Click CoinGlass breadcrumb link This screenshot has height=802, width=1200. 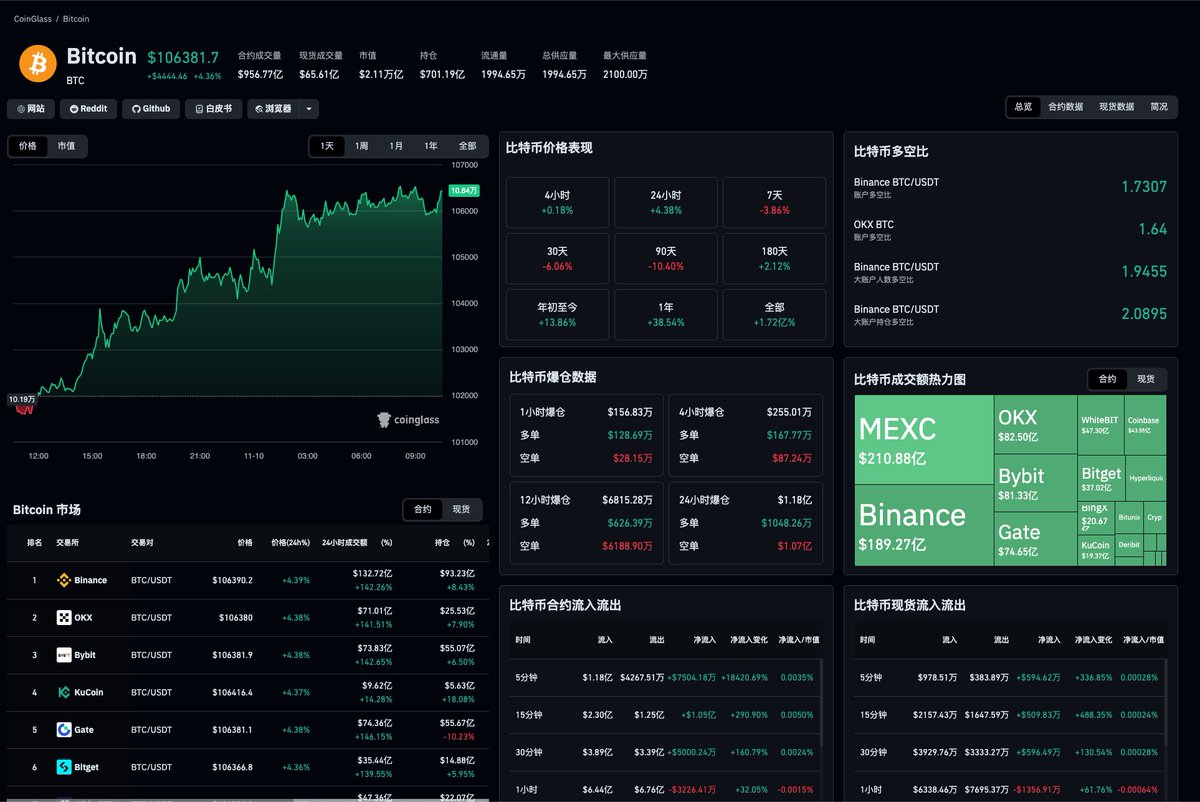[x=33, y=19]
